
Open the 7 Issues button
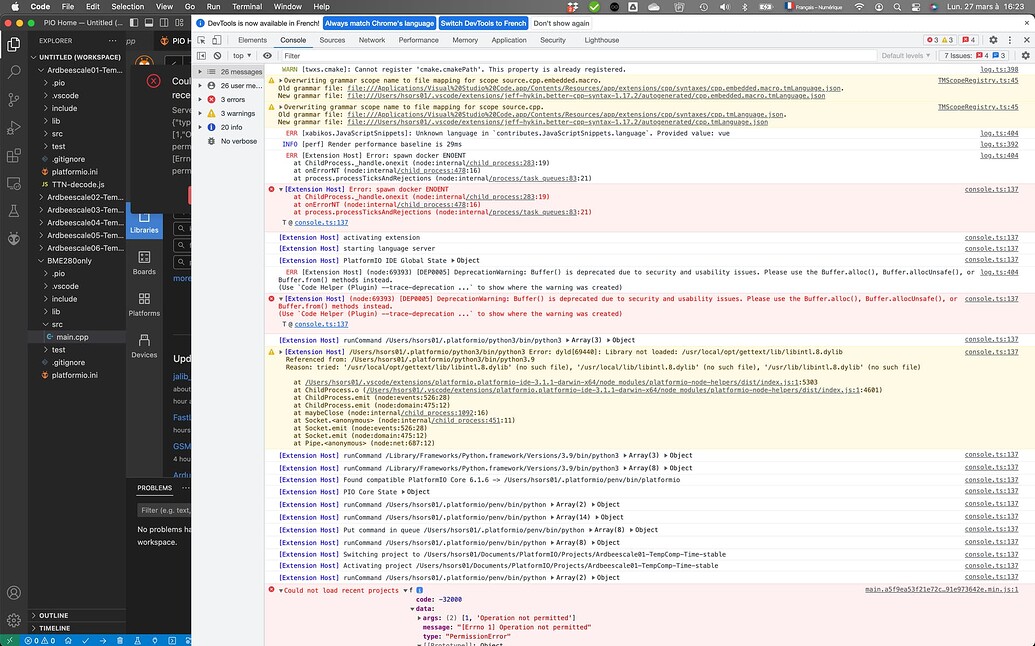[974, 56]
